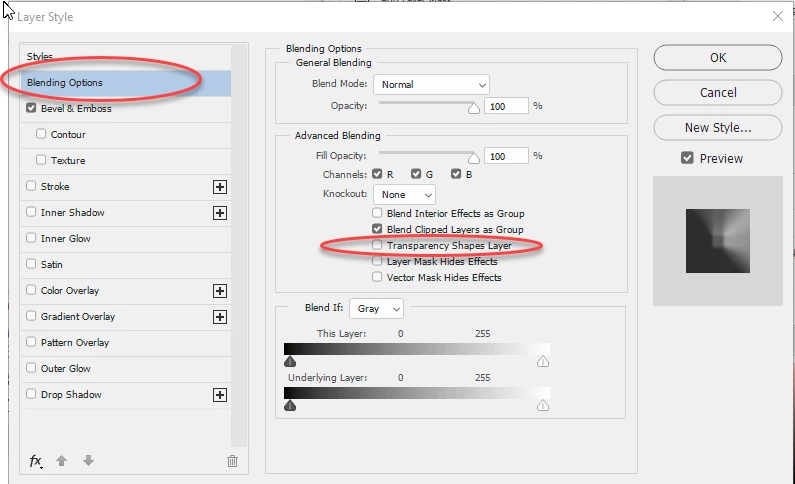Select Blending Options in styles list
Screen dimensions: 795x484
coord(126,83)
